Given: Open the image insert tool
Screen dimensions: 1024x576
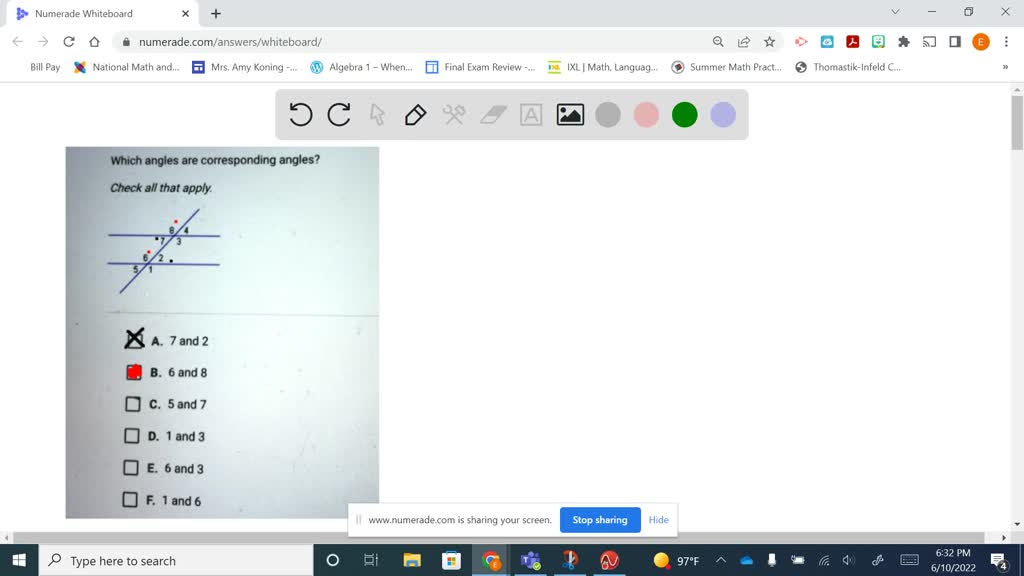Looking at the screenshot, I should click(568, 114).
